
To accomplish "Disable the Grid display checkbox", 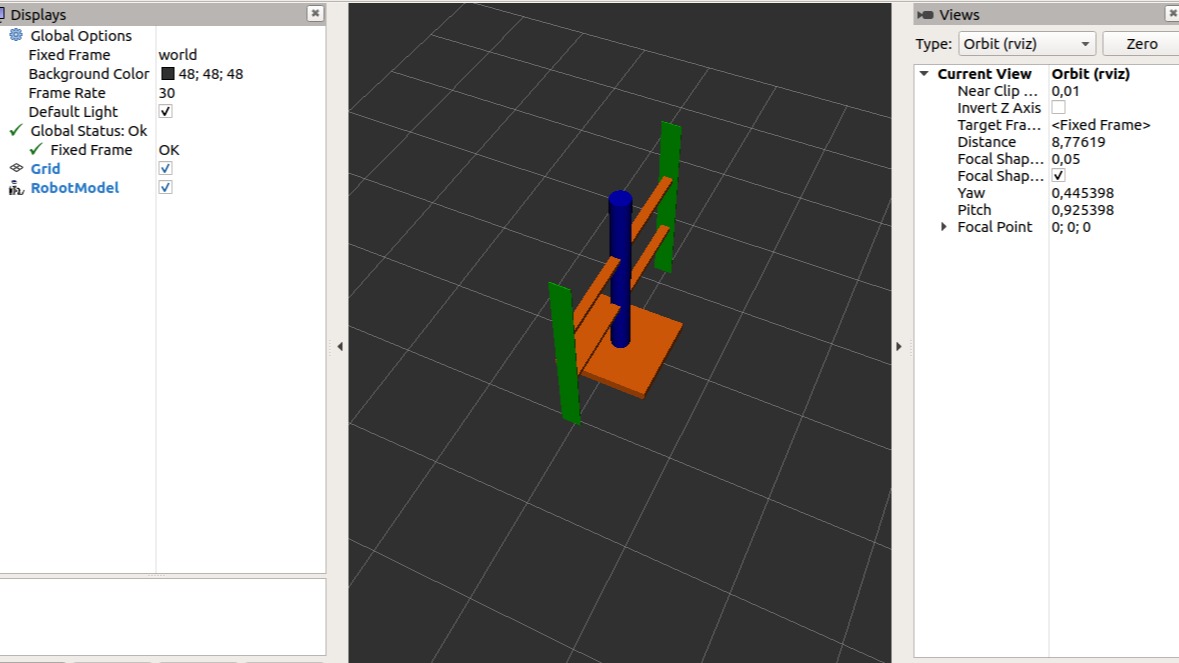I will [x=165, y=168].
